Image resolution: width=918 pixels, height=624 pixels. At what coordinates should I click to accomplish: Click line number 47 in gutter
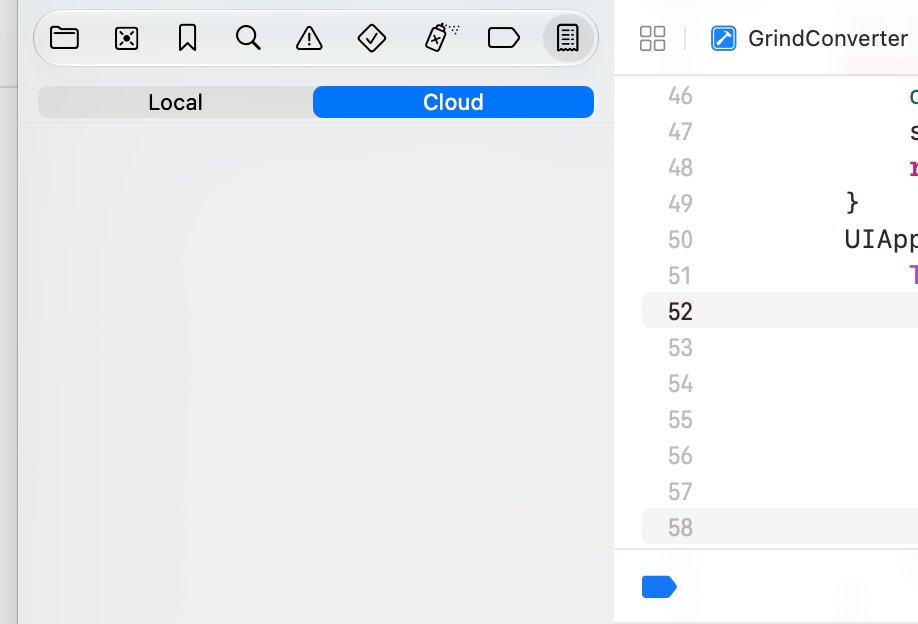pyautogui.click(x=680, y=132)
